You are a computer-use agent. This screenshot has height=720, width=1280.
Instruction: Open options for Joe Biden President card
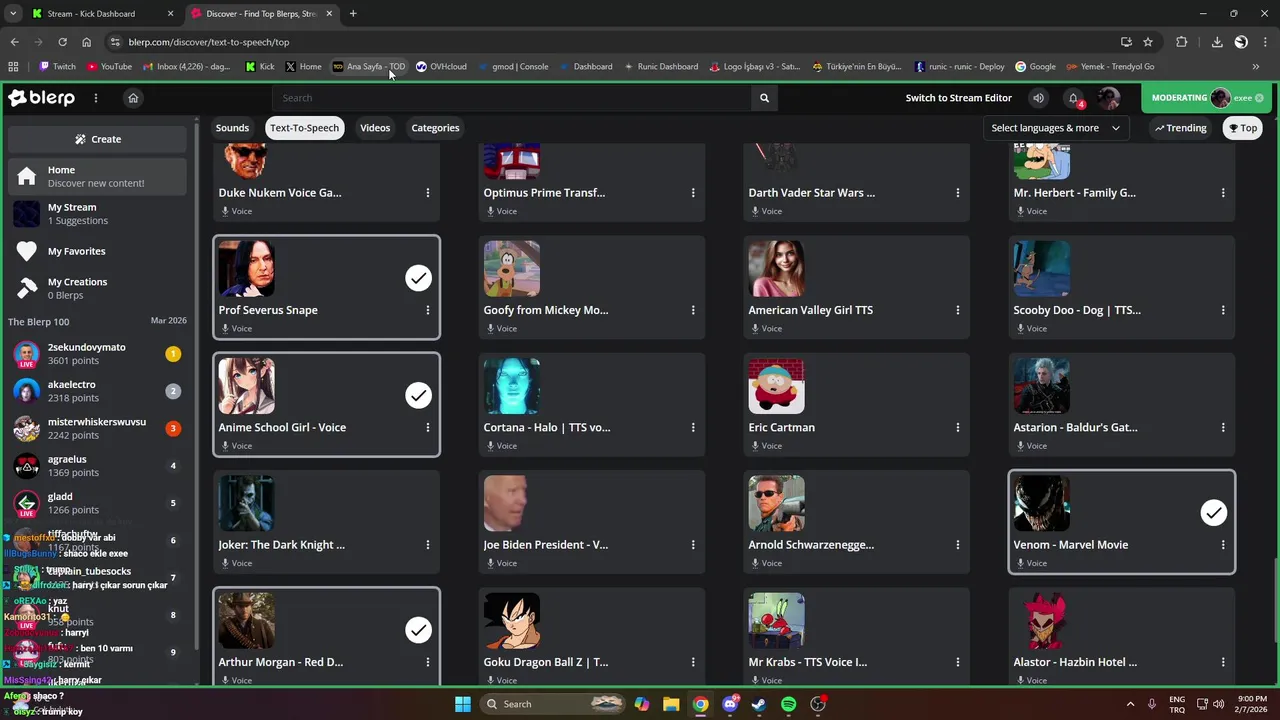coord(693,545)
